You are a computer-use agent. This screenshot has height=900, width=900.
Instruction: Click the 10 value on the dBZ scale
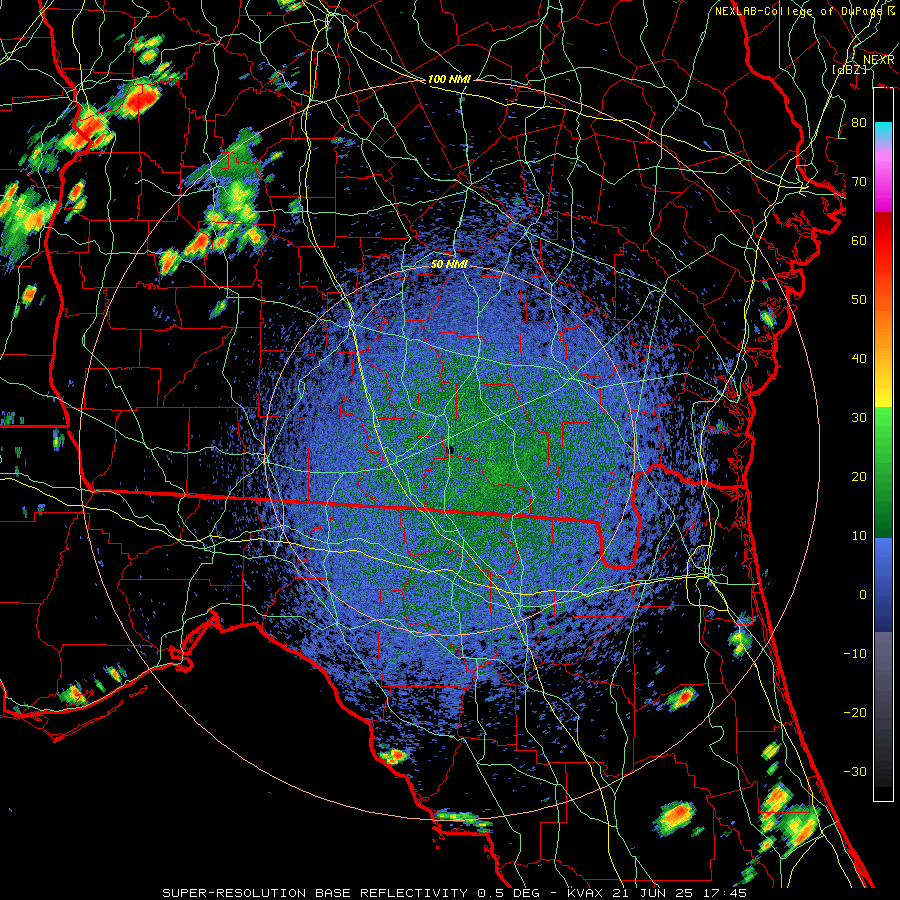click(x=859, y=536)
